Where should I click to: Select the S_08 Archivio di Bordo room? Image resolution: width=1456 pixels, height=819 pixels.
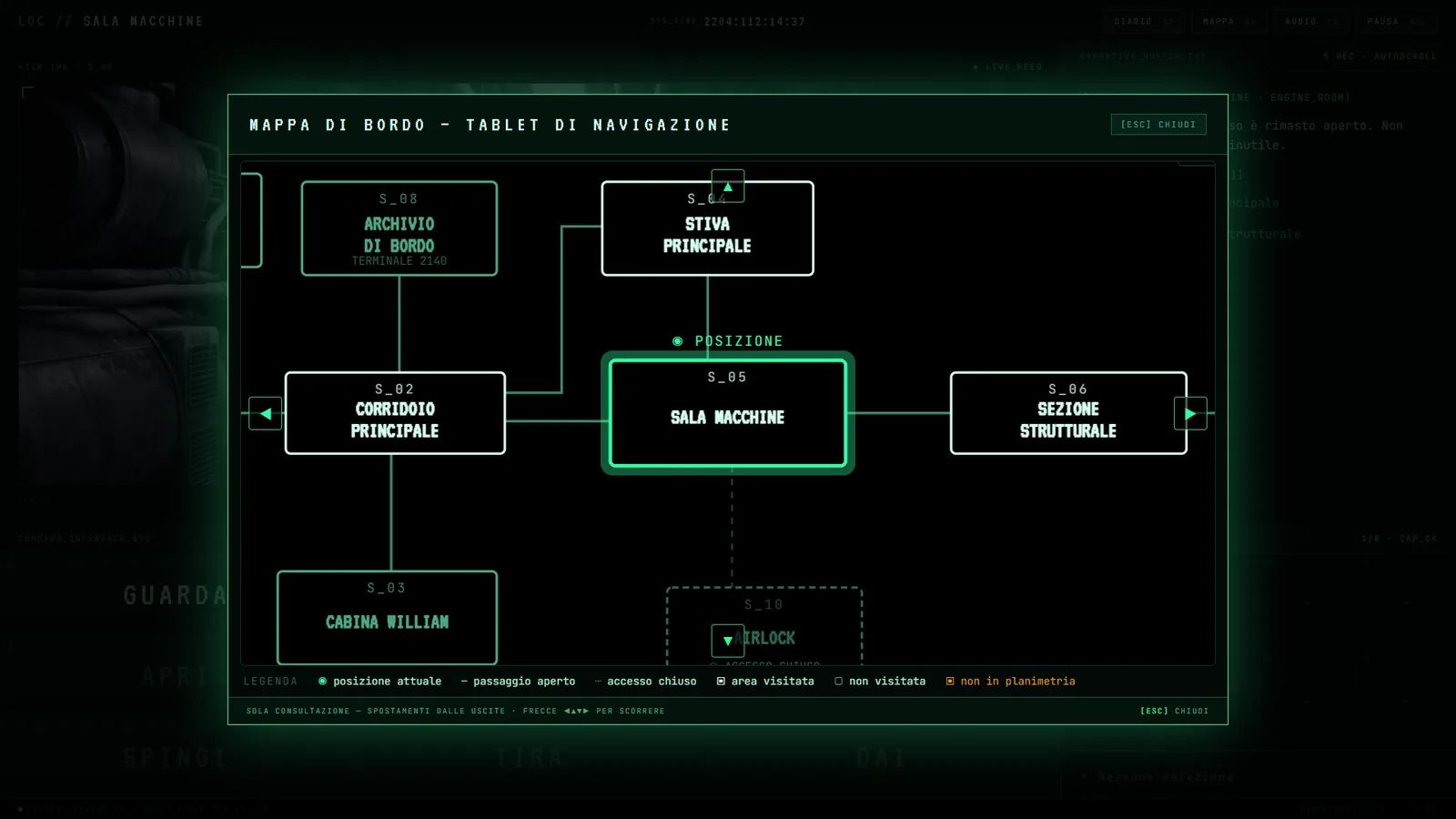(x=399, y=228)
